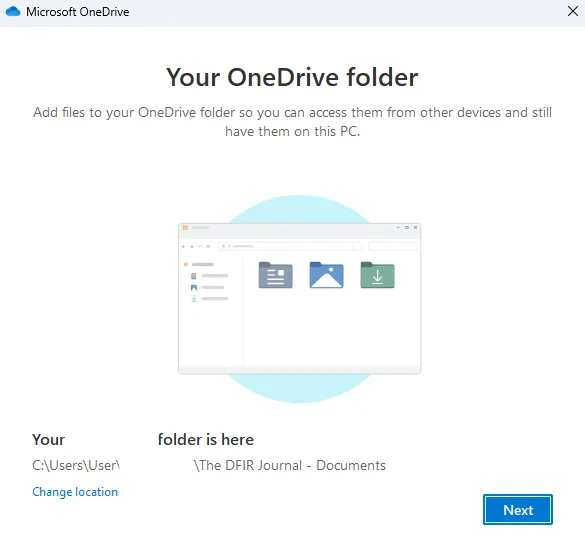
Task: Open the Change location link
Action: point(75,492)
